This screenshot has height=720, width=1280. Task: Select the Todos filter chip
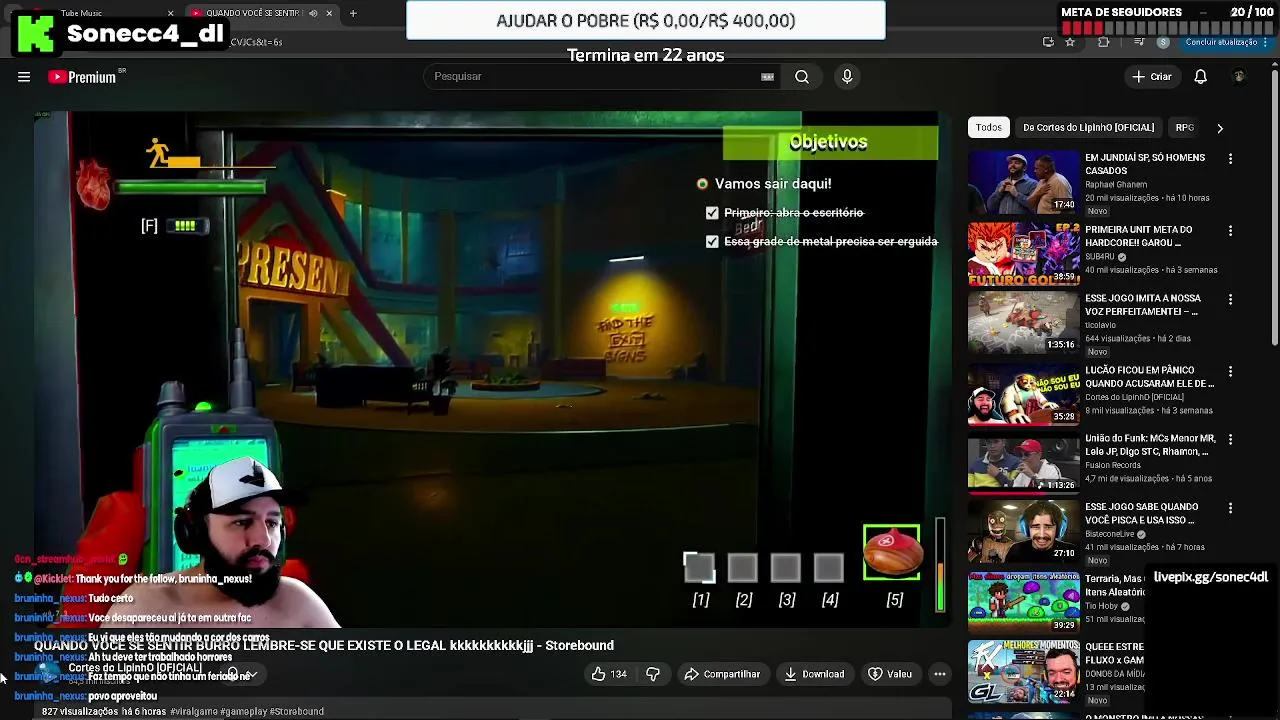(x=989, y=128)
